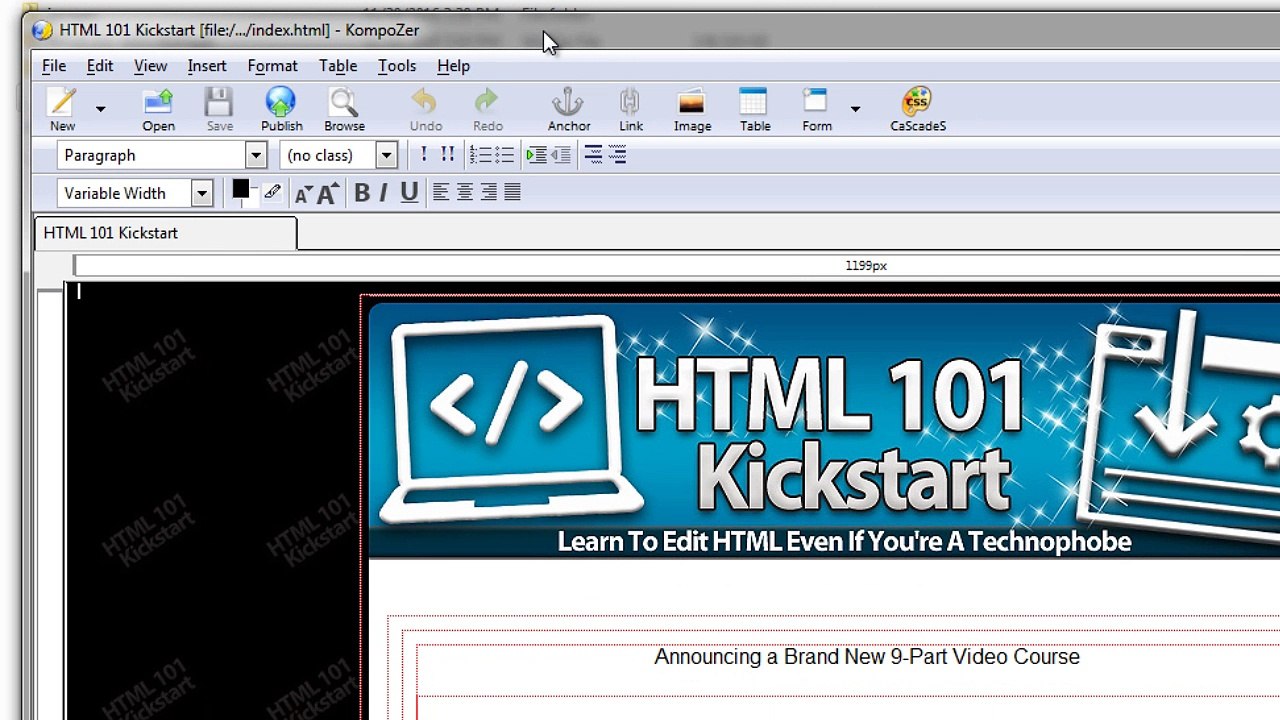Insert a Link from the toolbar
The width and height of the screenshot is (1280, 720).
[631, 109]
